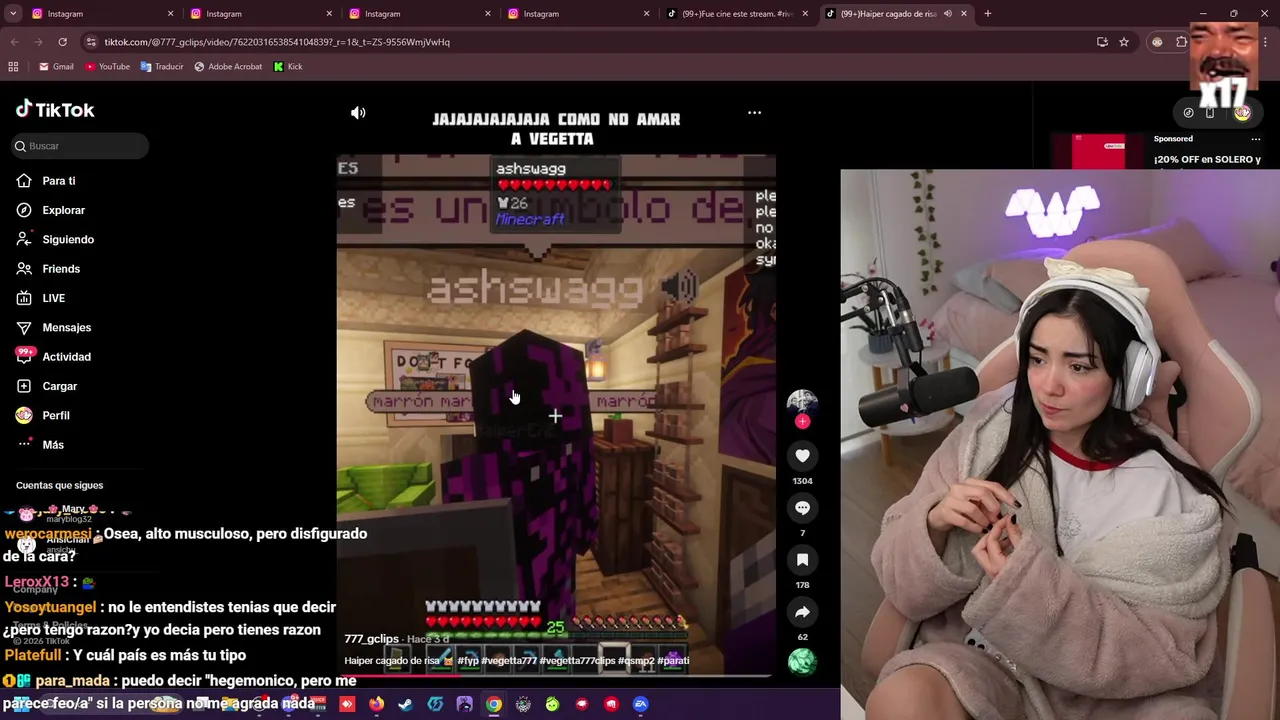Open the Cargar upload page
Screen dimensions: 1280x720
46,386
